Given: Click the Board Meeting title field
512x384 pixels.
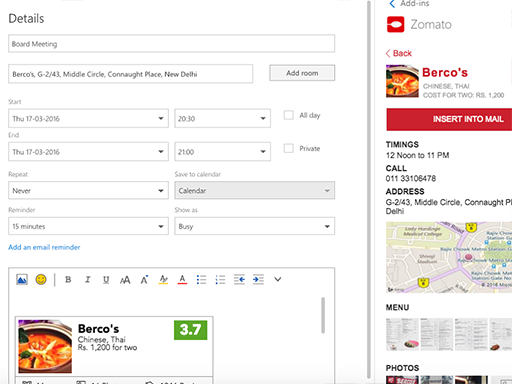Looking at the screenshot, I should tap(171, 44).
